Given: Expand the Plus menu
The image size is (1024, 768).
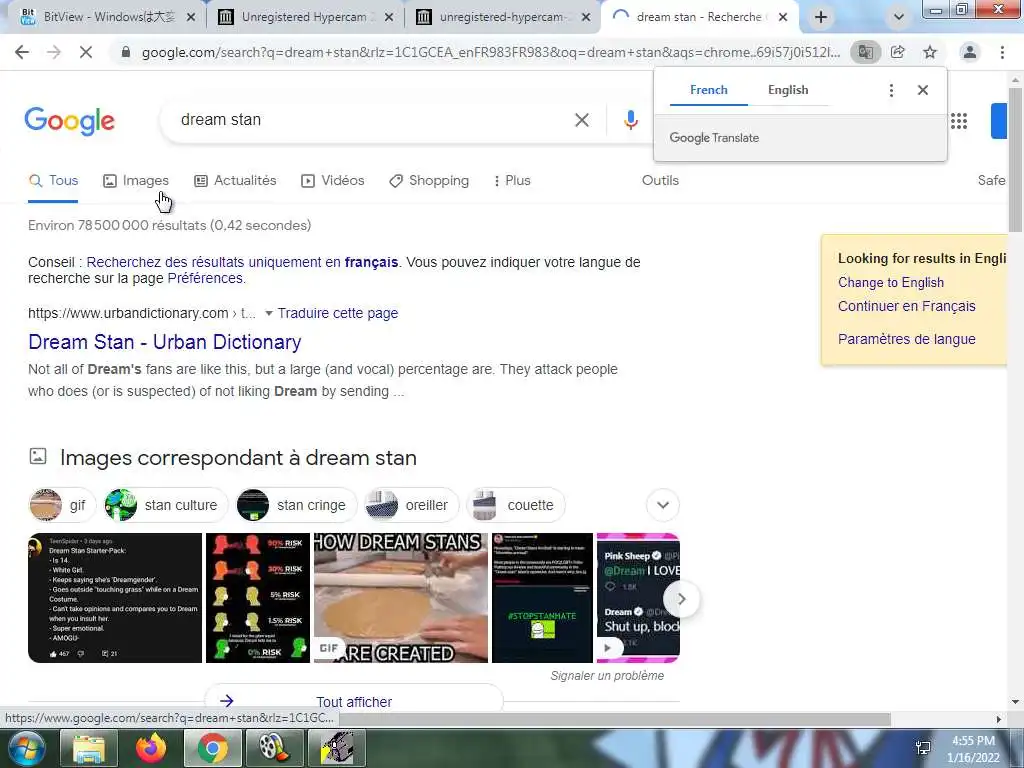Looking at the screenshot, I should tap(512, 181).
